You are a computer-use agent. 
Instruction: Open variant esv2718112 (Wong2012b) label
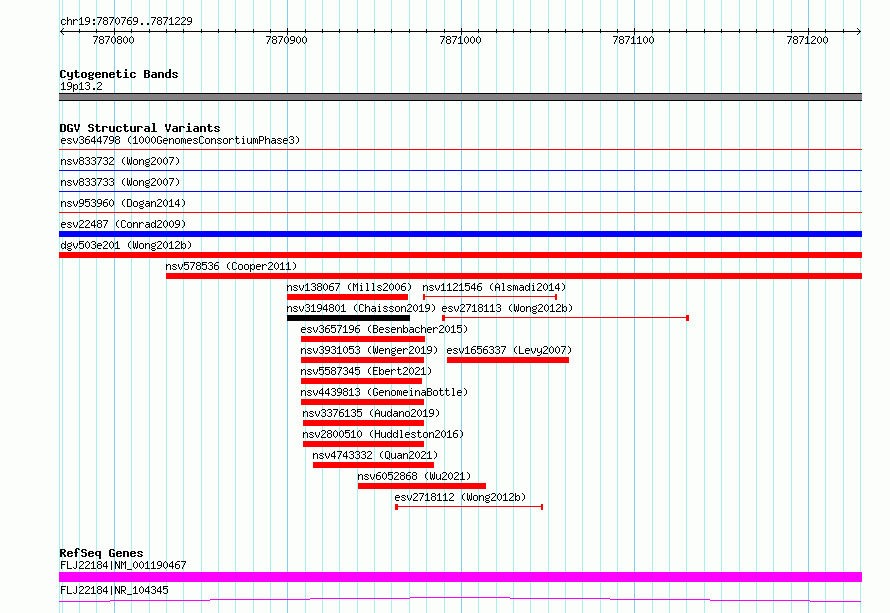460,497
